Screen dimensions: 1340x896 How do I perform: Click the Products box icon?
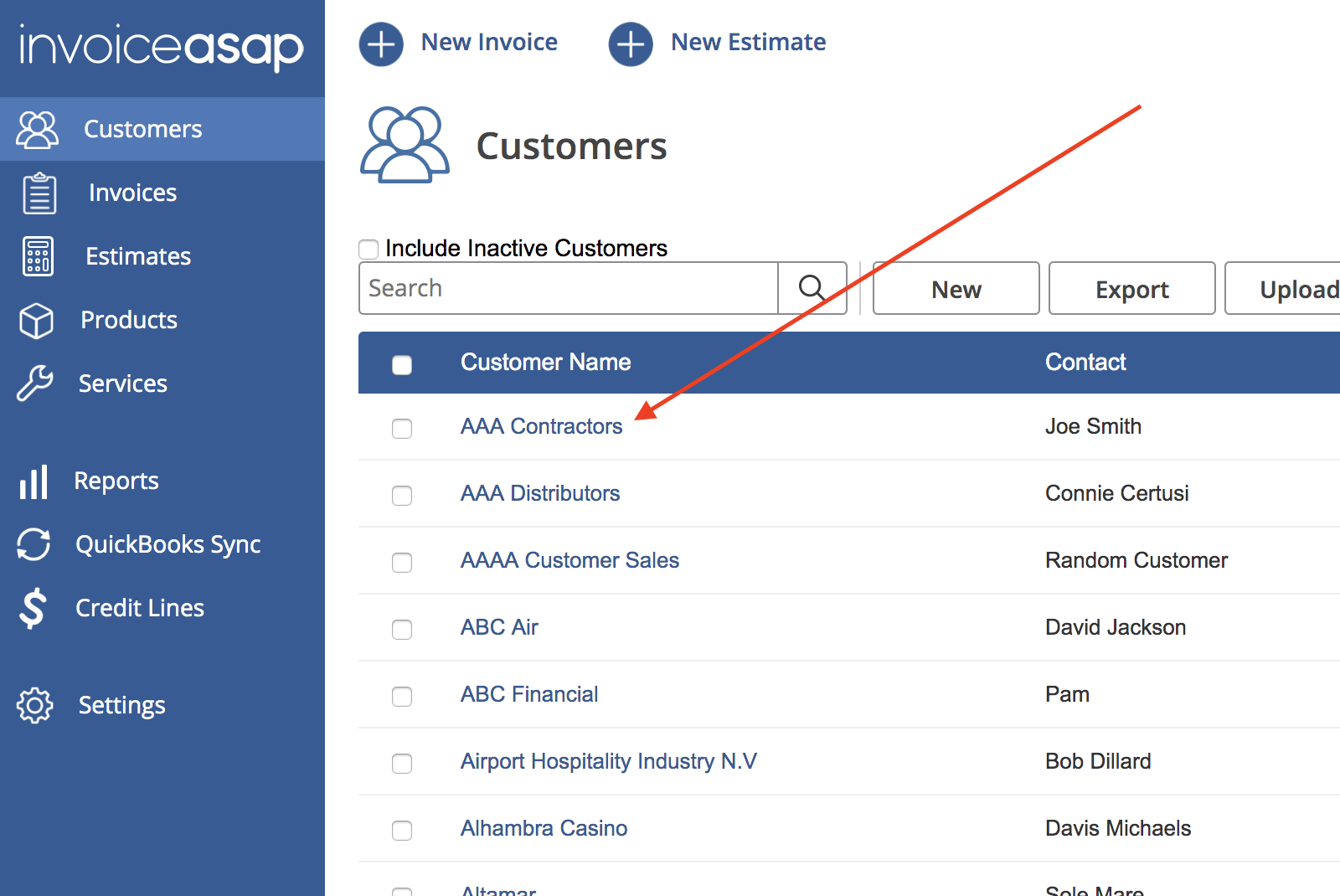click(36, 320)
